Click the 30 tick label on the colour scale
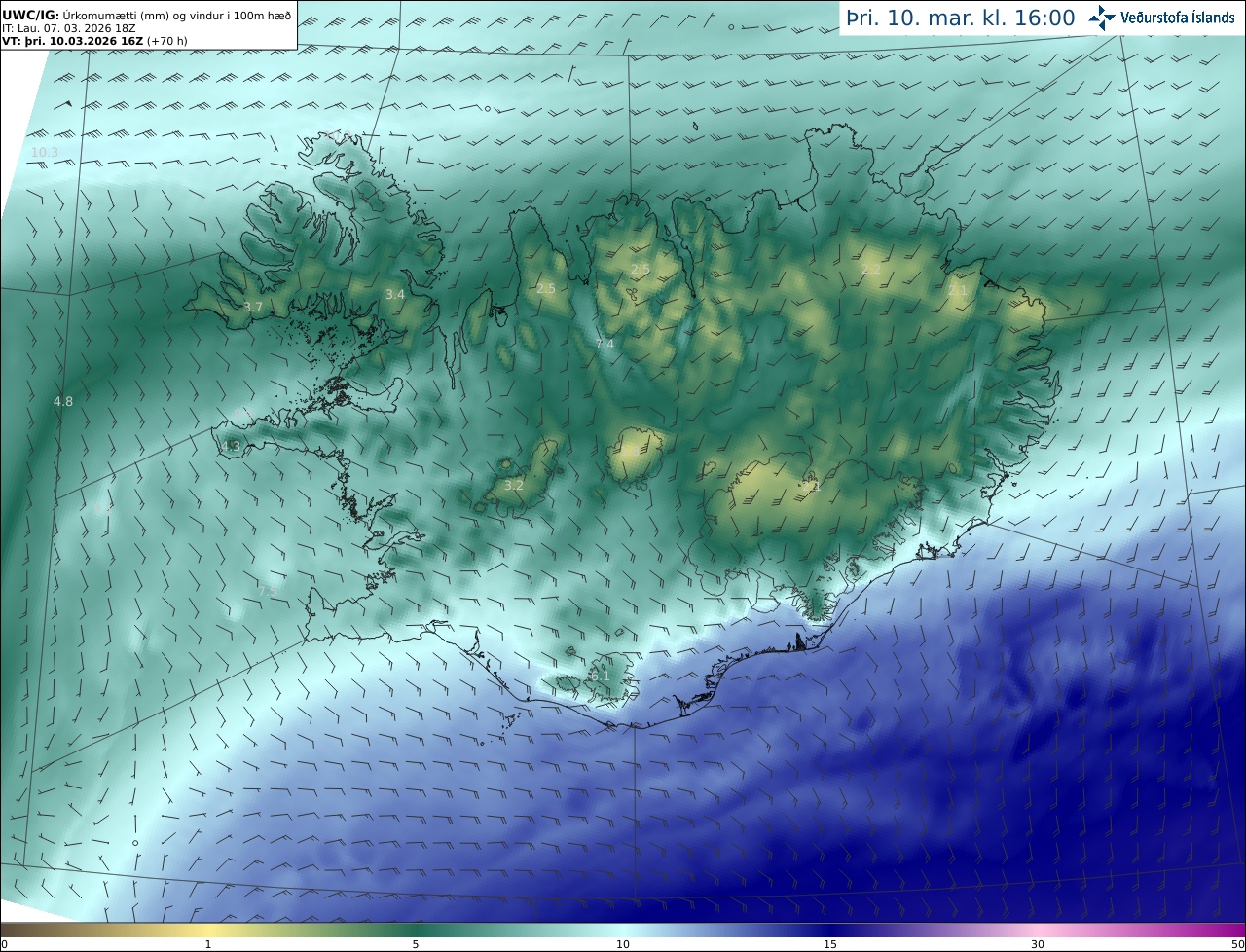This screenshot has width=1246, height=952. click(x=1038, y=944)
